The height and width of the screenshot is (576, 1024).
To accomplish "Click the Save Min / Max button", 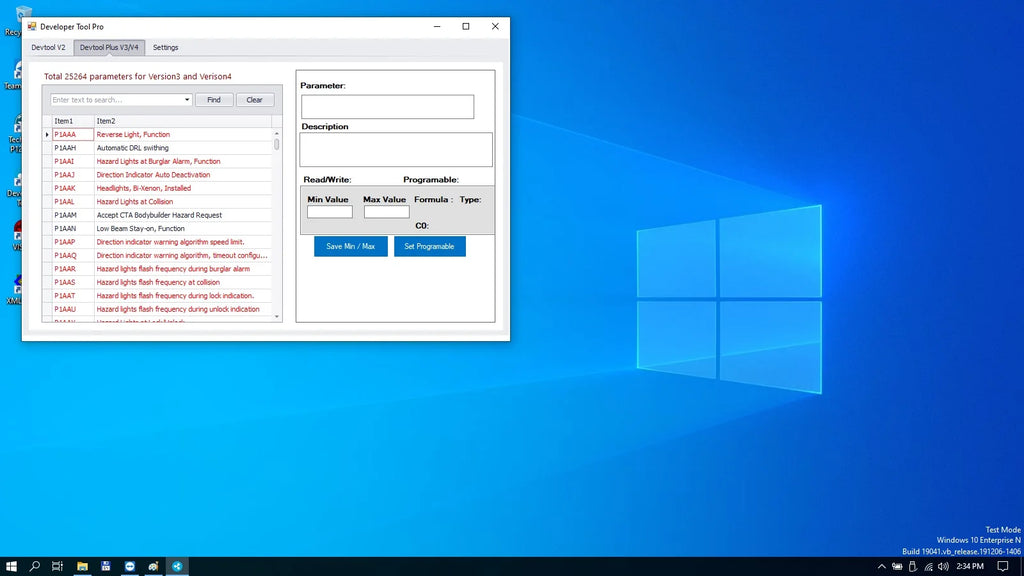I will (x=351, y=246).
